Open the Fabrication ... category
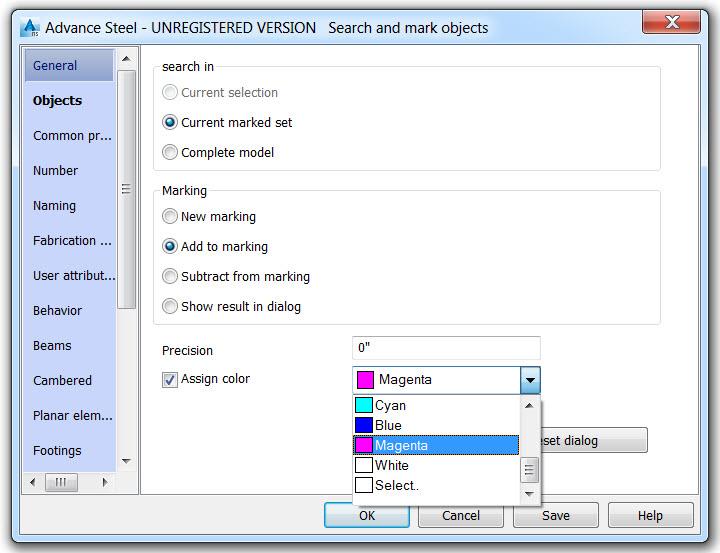Viewport: 720px width, 553px height. [x=72, y=241]
